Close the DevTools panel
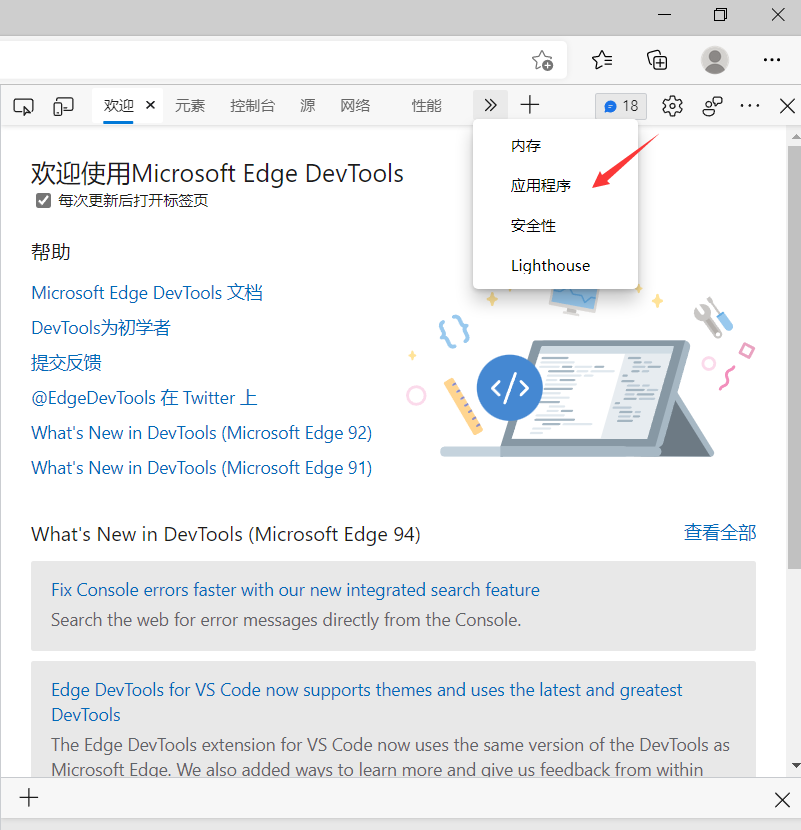 787,106
